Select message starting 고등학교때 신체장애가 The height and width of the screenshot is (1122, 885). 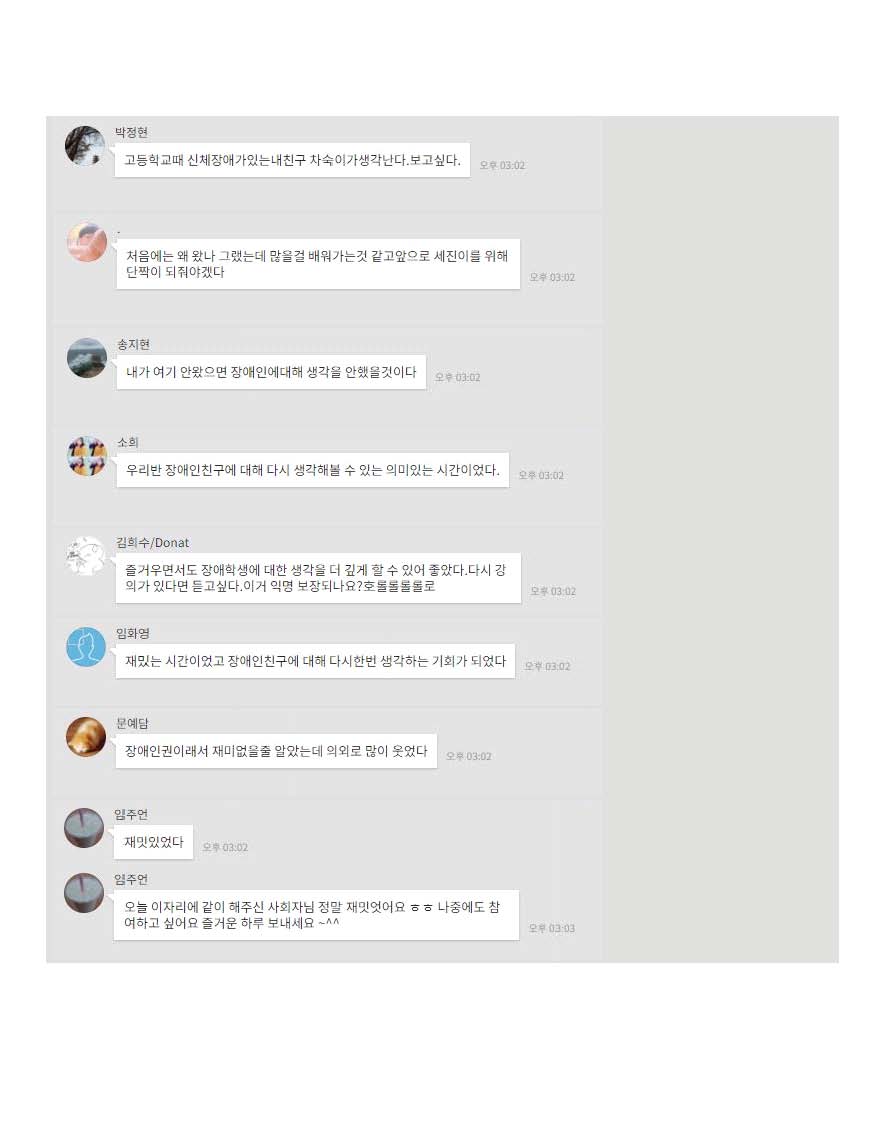tap(292, 160)
